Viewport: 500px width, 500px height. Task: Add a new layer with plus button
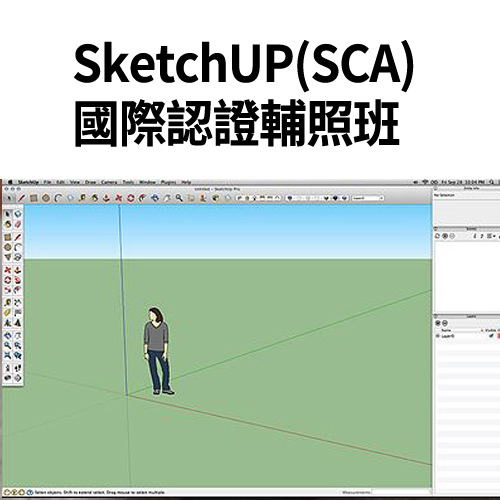pyautogui.click(x=438, y=323)
